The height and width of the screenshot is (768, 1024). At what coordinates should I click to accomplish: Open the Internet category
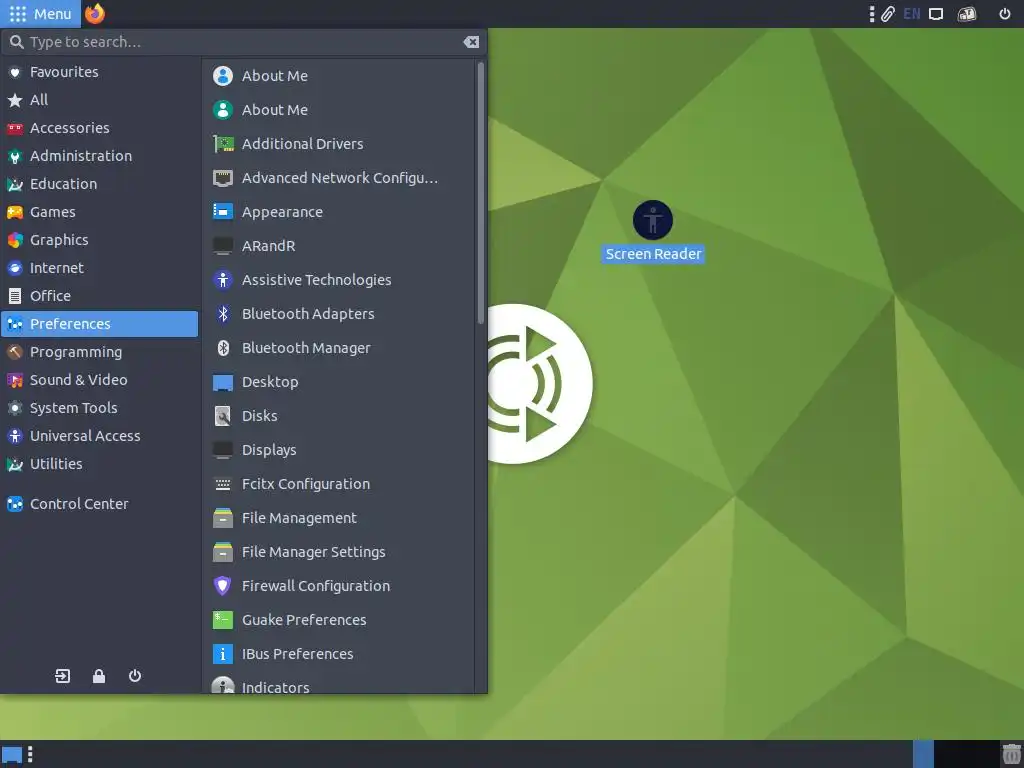100,268
